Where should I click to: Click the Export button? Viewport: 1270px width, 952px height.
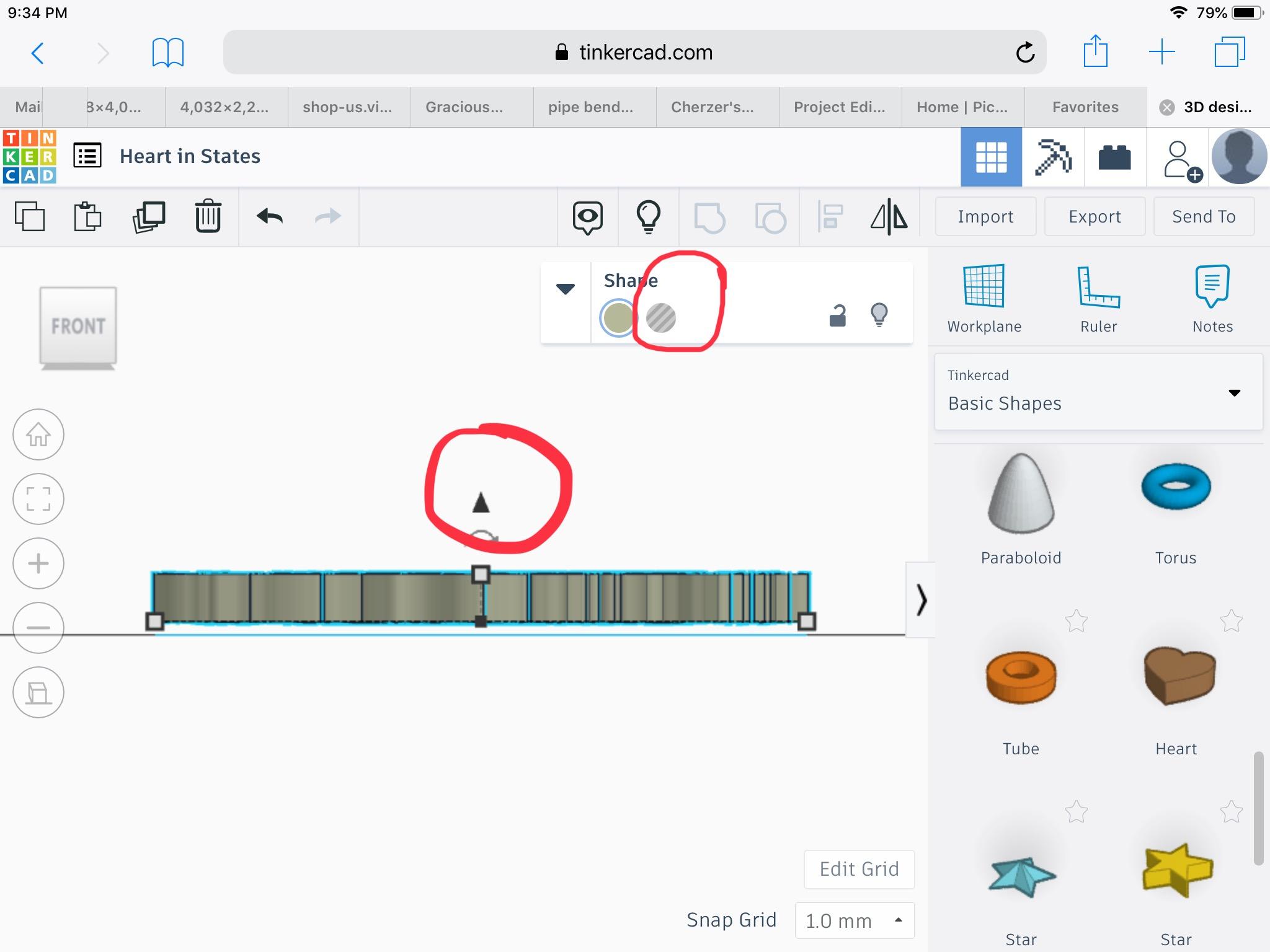coord(1095,216)
